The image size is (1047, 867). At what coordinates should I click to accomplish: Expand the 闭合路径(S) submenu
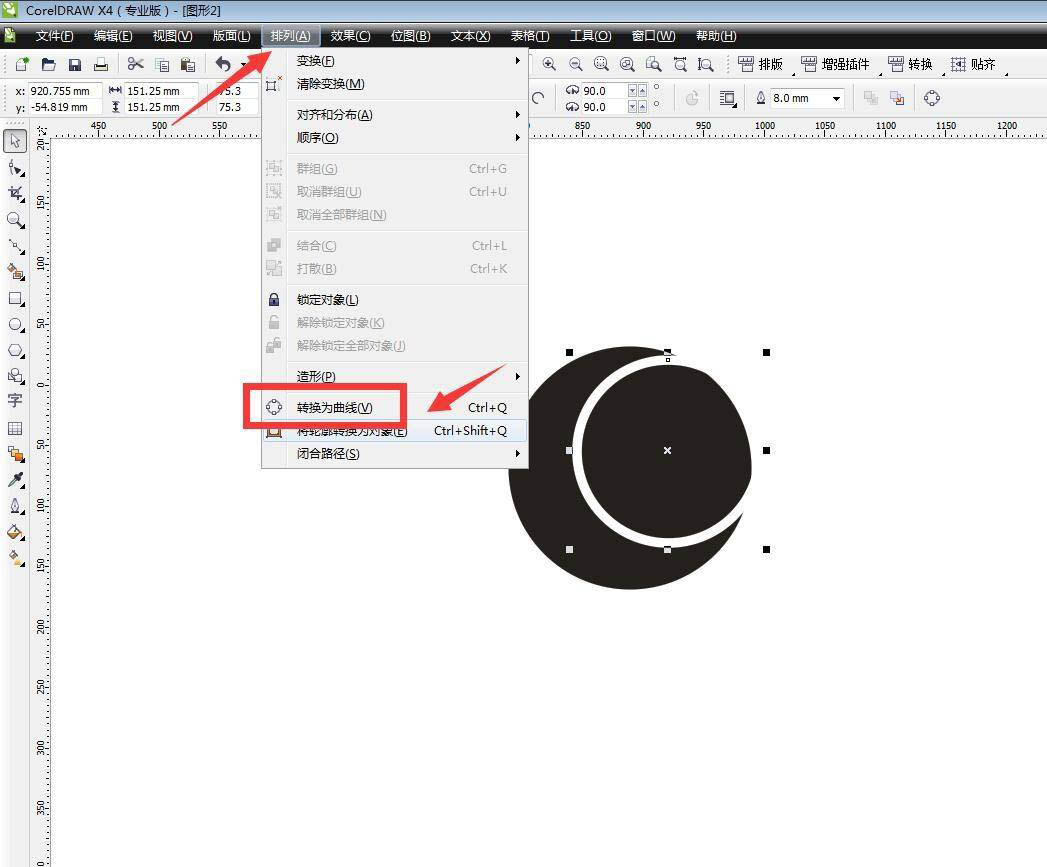tap(517, 454)
